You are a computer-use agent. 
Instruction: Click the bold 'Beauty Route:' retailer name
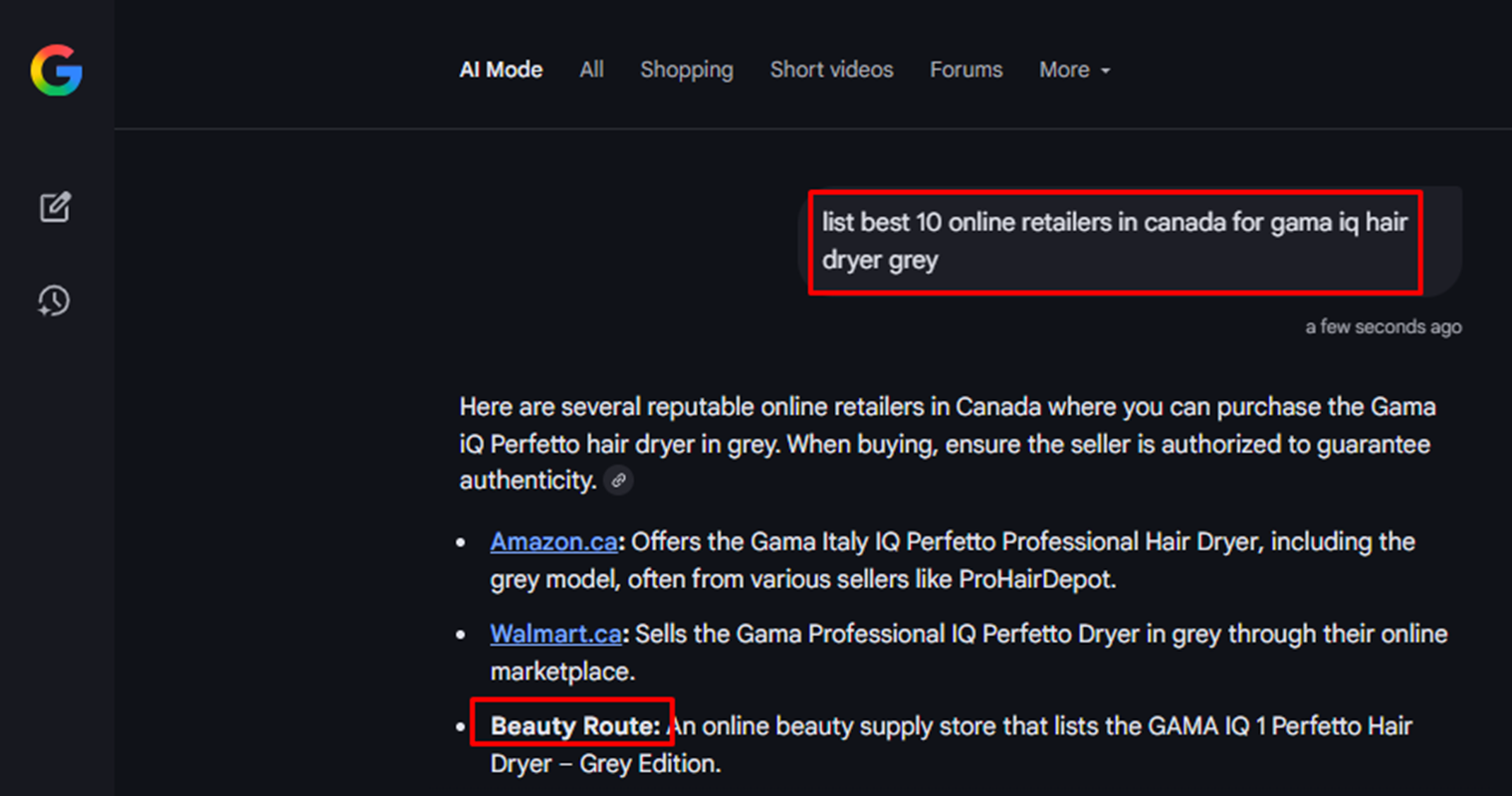click(574, 726)
